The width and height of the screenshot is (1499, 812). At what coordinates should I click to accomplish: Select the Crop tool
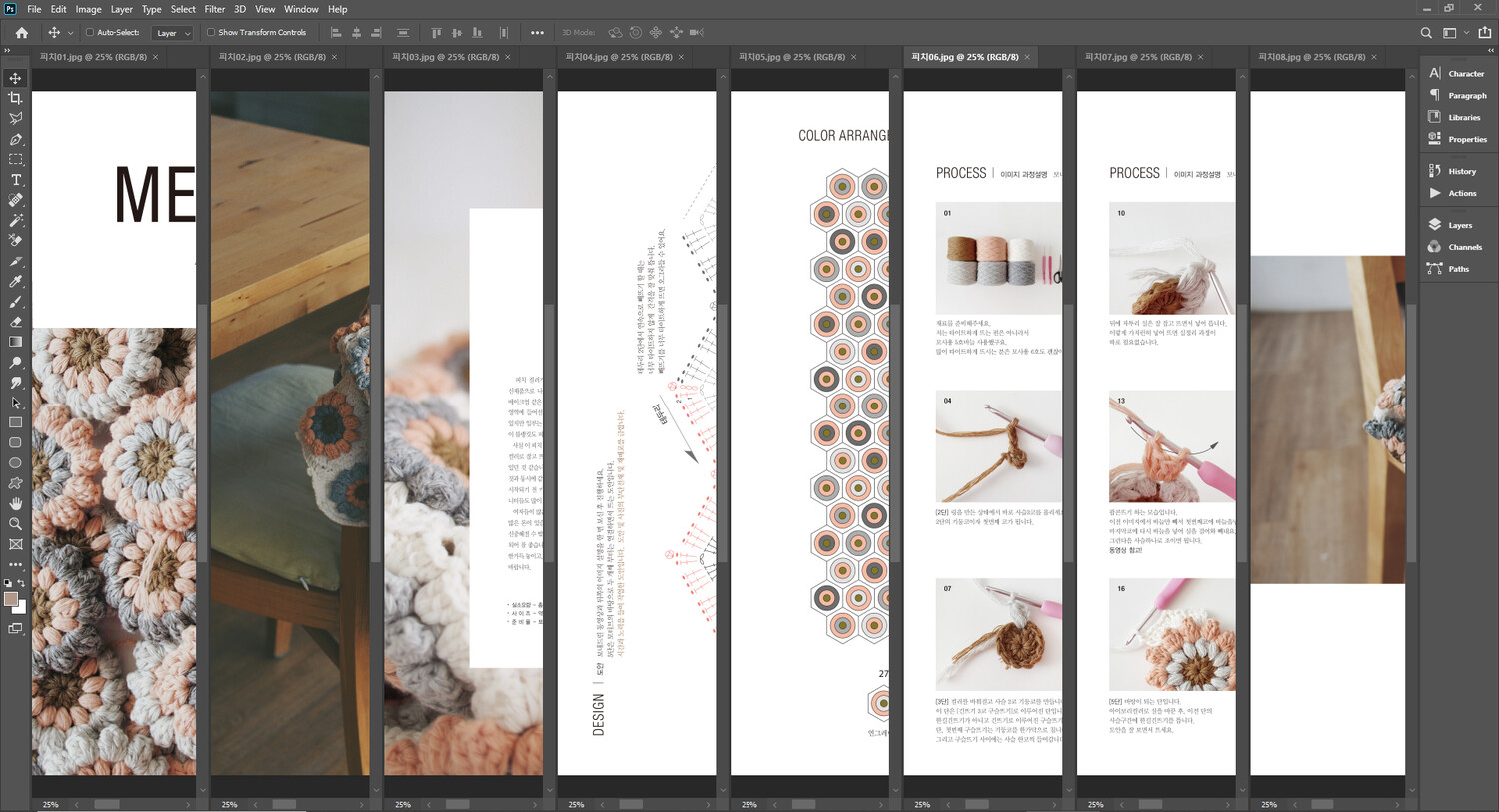click(x=15, y=98)
